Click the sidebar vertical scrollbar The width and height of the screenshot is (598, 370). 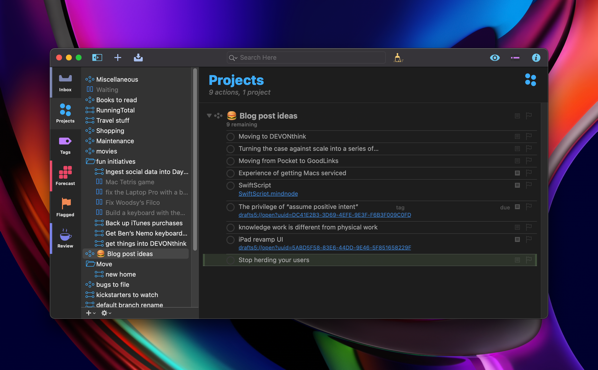click(195, 159)
